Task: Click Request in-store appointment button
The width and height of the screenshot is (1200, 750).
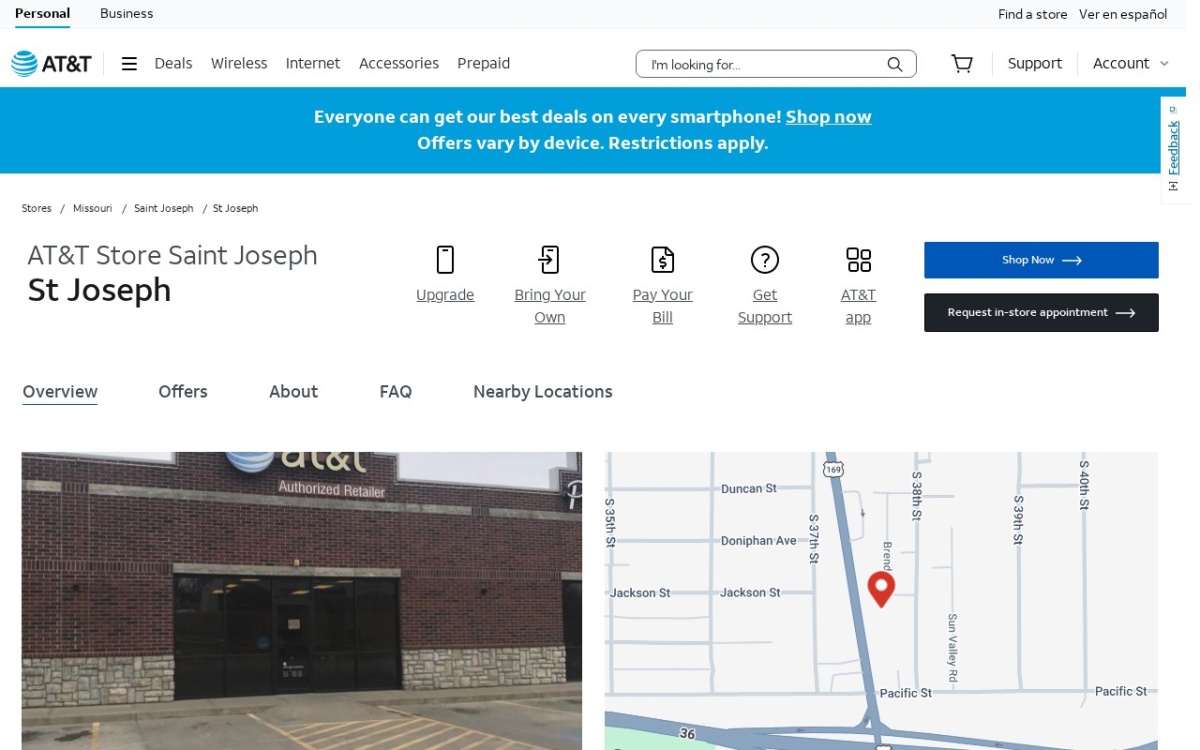Action: (x=1041, y=312)
